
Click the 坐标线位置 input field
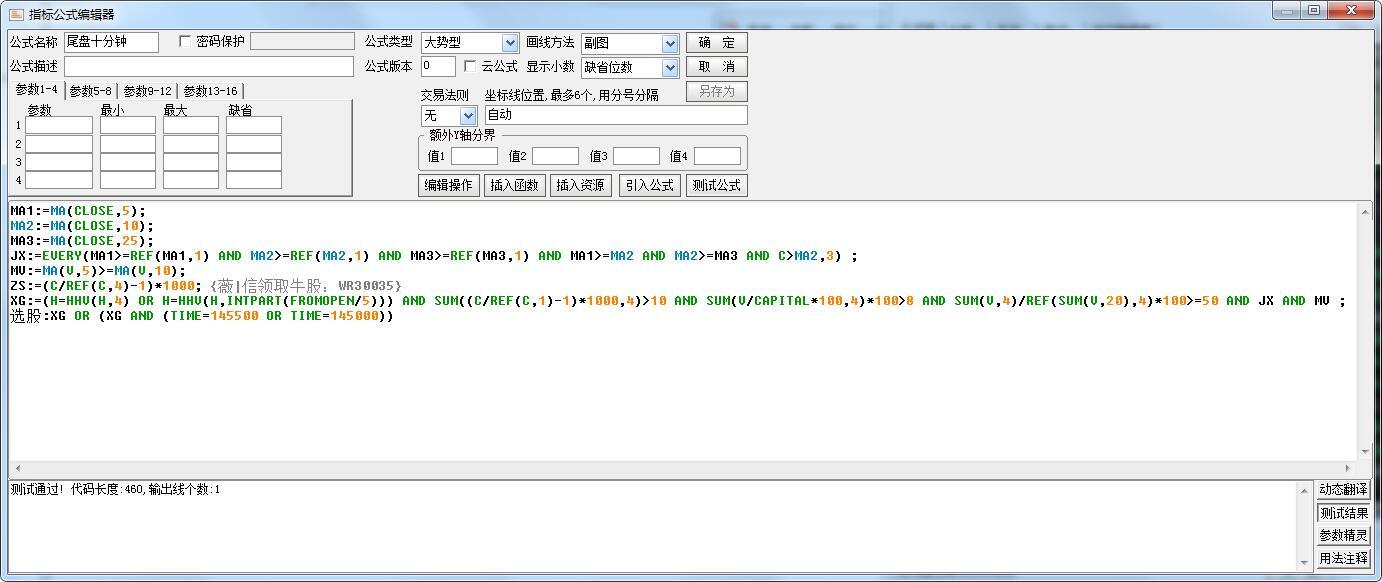pos(616,115)
